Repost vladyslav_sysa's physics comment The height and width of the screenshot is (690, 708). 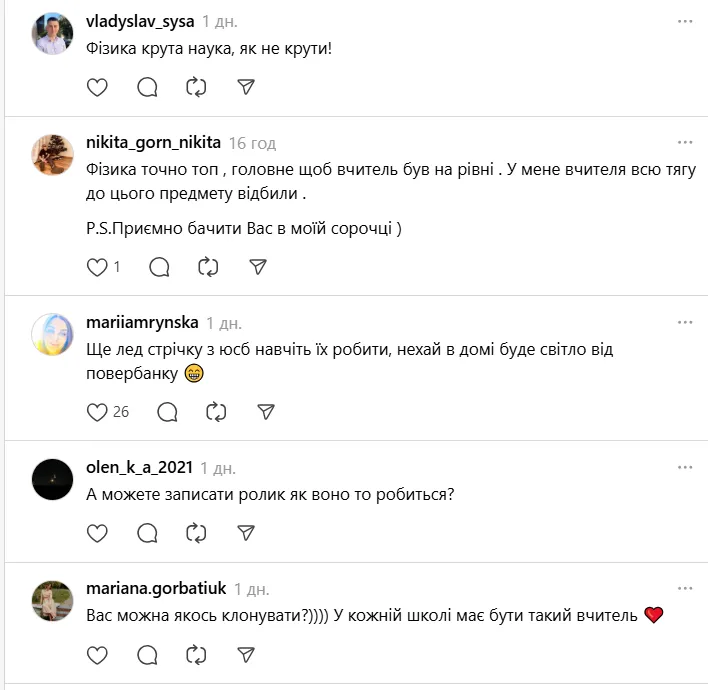(196, 87)
